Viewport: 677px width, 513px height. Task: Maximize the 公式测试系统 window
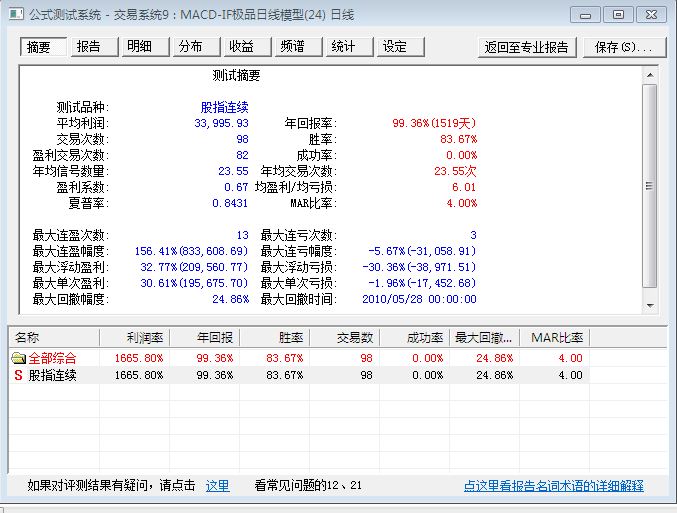click(618, 15)
